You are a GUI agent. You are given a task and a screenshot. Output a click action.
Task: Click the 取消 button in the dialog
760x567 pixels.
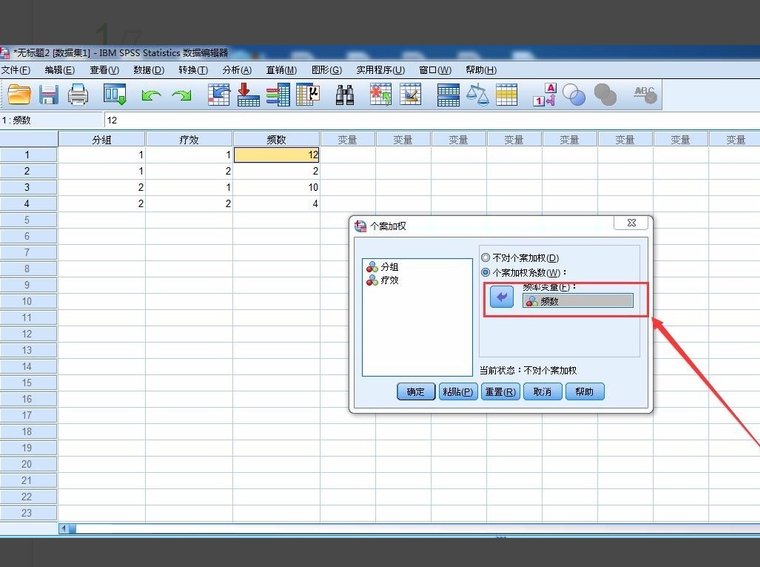[541, 392]
